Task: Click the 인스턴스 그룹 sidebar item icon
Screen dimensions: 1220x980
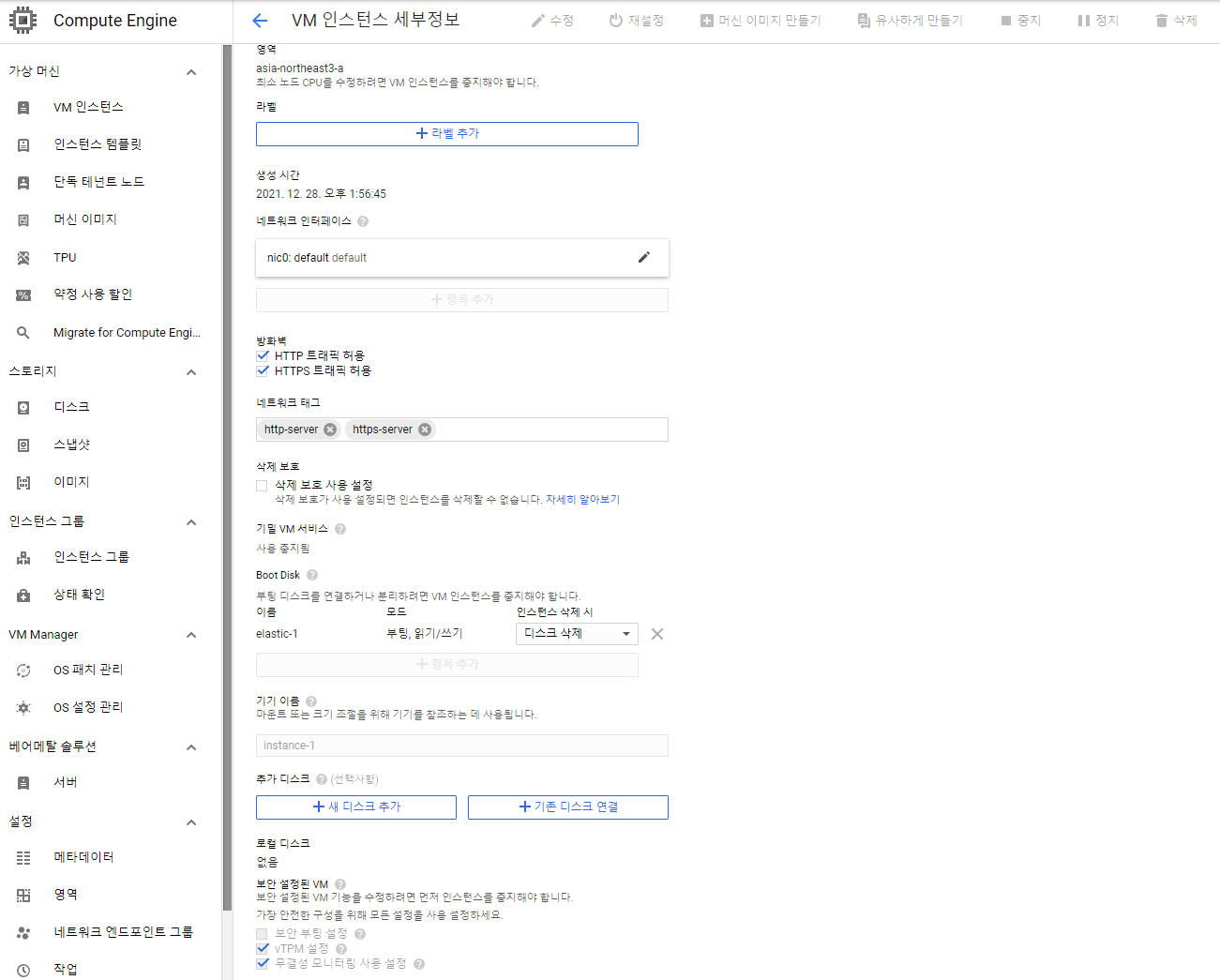Action: (23, 558)
